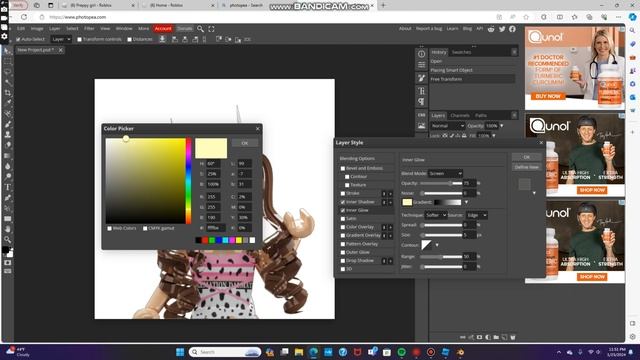Click the Define New button
Viewport: 640px width, 360px height.
pos(527,167)
